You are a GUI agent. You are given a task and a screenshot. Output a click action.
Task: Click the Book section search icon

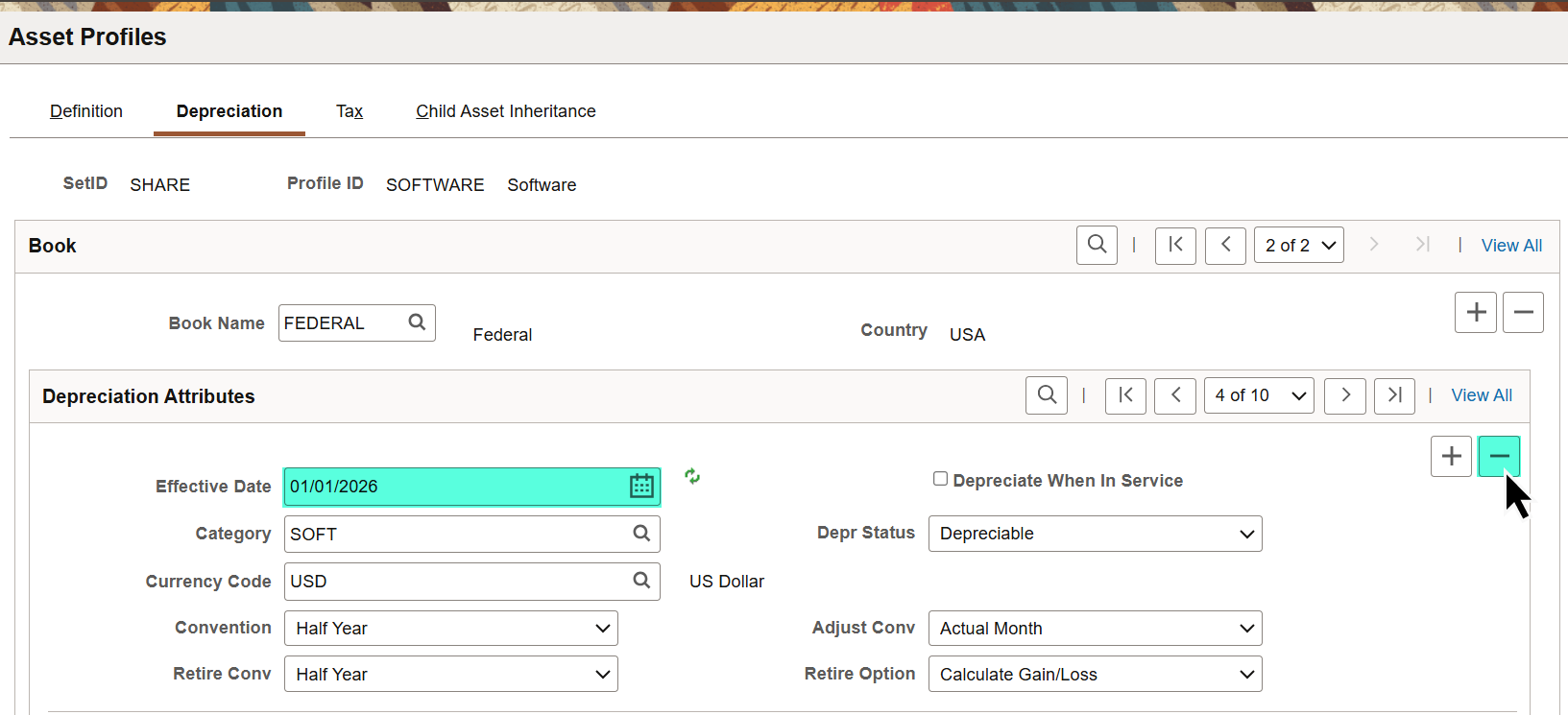click(x=1097, y=245)
